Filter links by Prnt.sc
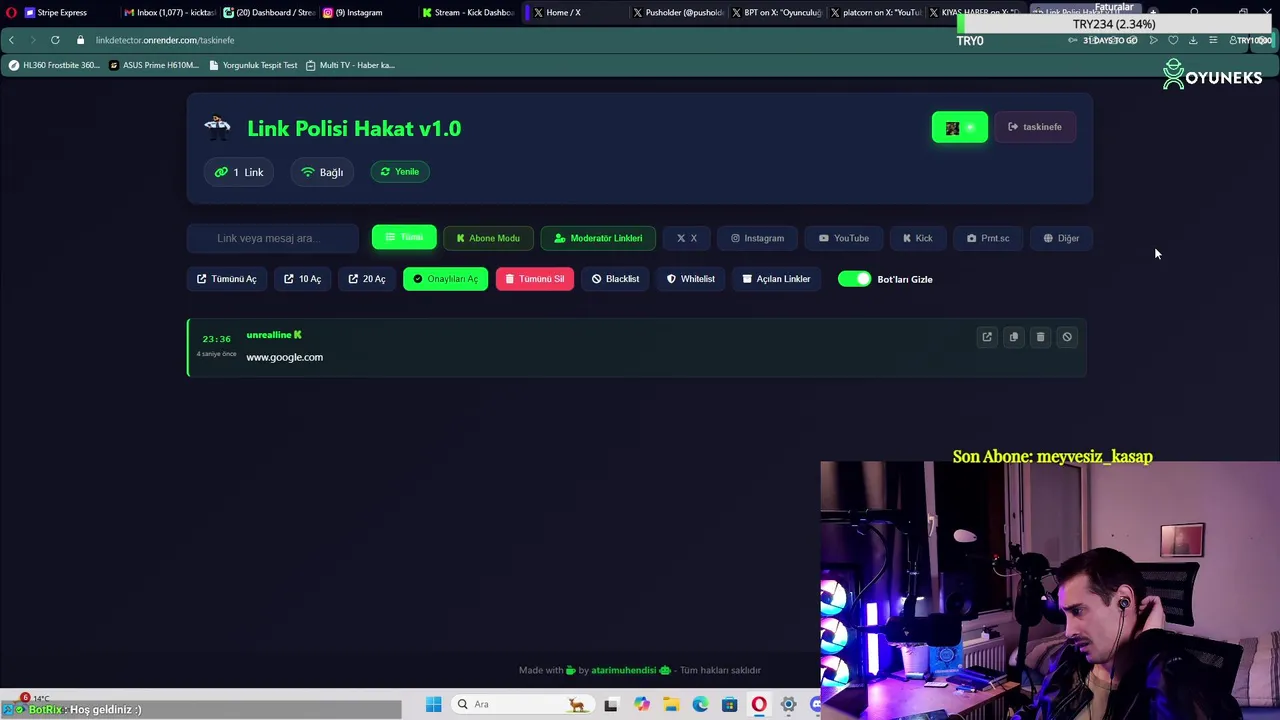 (988, 238)
